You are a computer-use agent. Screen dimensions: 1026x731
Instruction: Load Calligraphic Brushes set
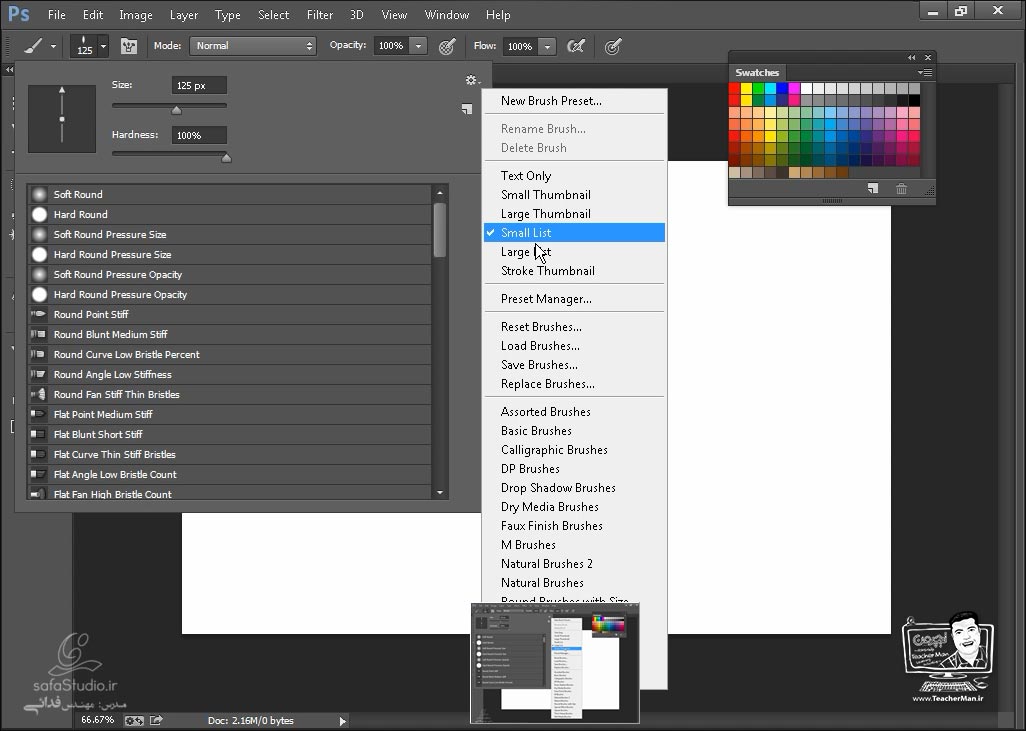click(x=575, y=450)
